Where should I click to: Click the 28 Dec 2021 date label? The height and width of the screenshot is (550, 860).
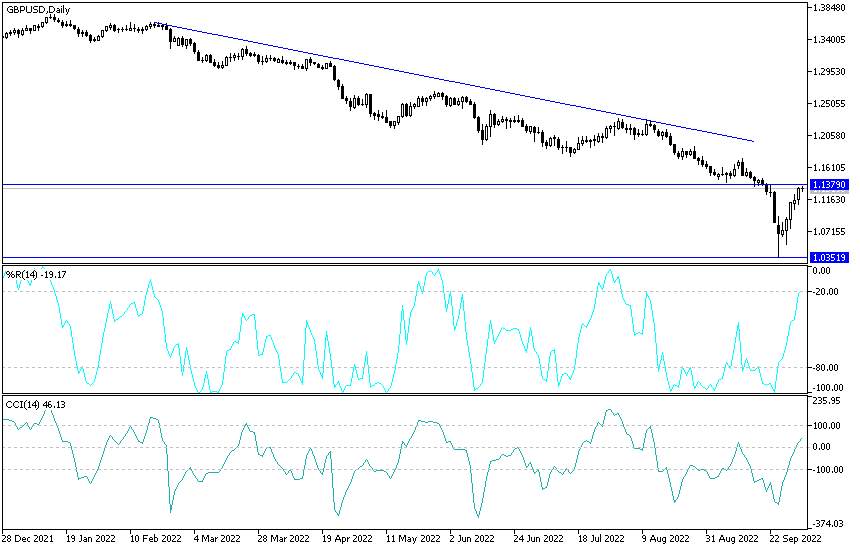pyautogui.click(x=28, y=538)
